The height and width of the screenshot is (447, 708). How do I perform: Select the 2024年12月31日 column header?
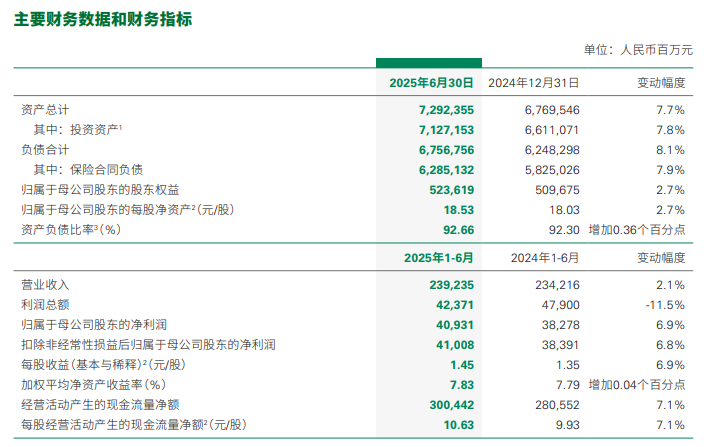534,83
